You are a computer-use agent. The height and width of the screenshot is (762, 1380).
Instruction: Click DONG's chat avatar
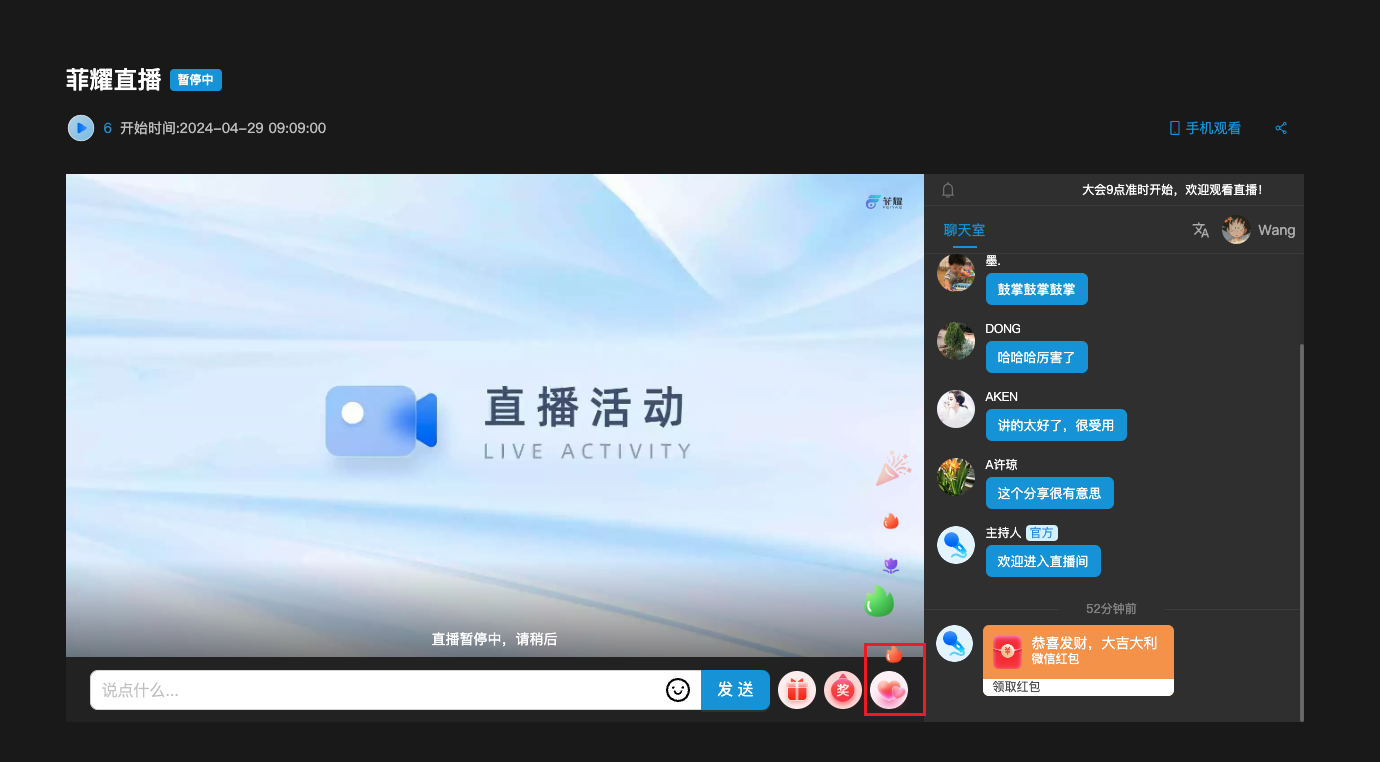956,340
